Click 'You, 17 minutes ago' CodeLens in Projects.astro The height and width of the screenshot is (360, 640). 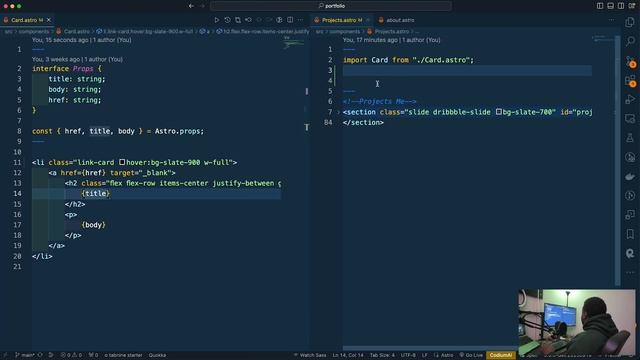[391, 40]
